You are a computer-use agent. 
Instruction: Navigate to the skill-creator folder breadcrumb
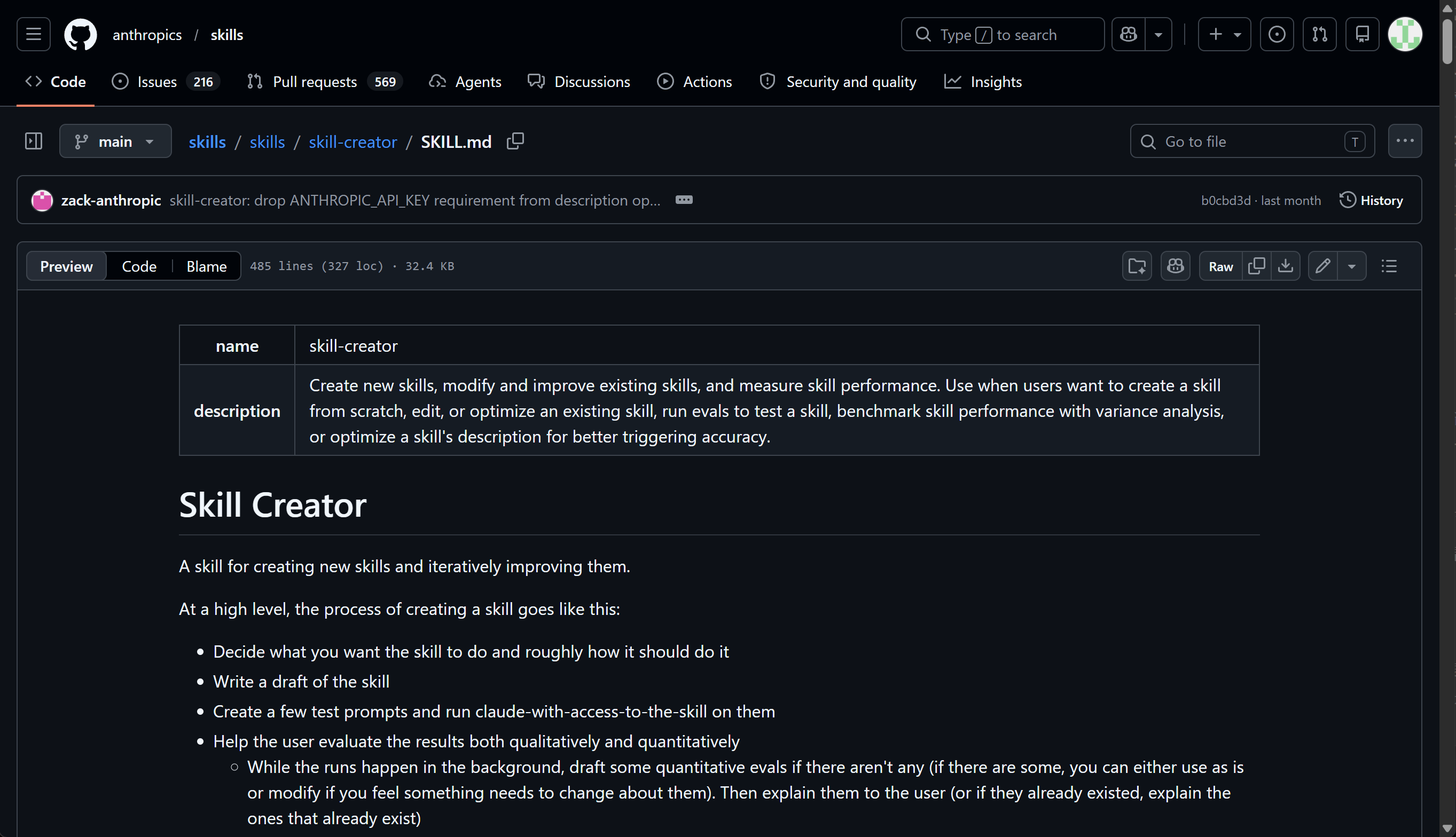click(x=353, y=141)
